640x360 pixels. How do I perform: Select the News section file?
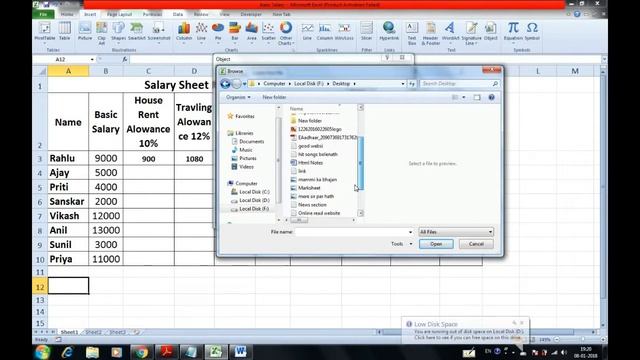(309, 204)
